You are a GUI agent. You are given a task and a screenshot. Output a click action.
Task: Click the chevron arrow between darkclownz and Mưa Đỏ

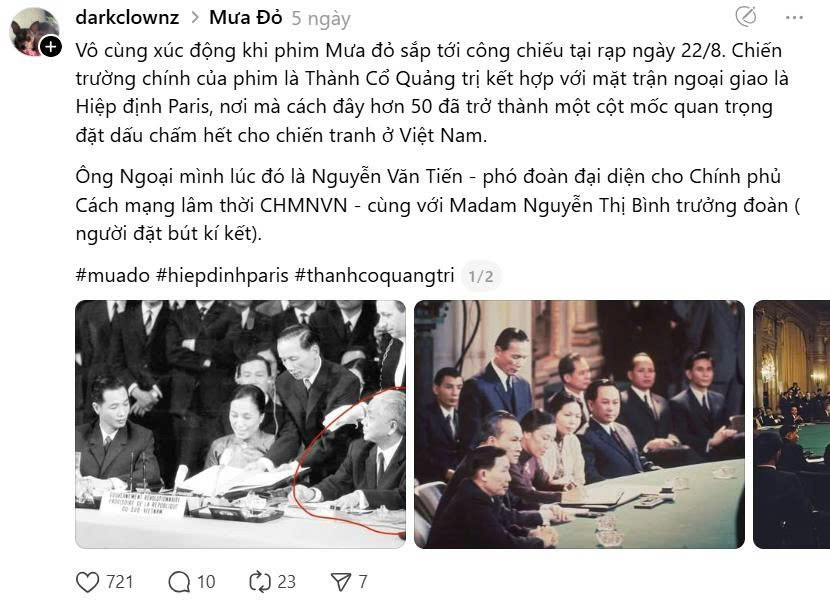[195, 18]
